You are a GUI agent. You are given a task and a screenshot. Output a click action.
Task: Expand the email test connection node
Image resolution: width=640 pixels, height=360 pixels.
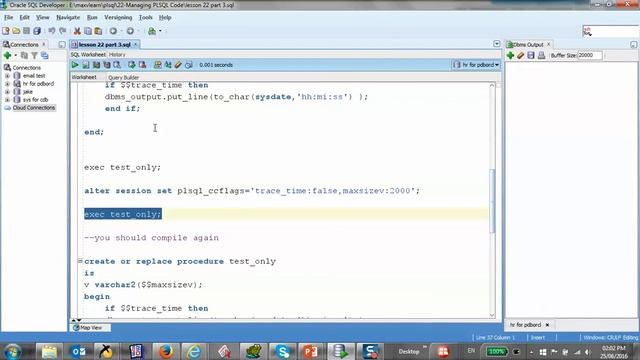pyautogui.click(x=7, y=76)
